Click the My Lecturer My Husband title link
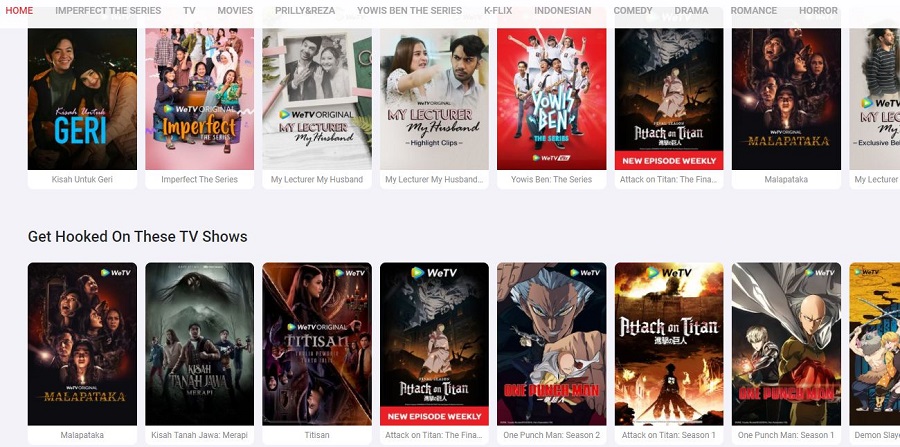The width and height of the screenshot is (900, 447). (317, 180)
